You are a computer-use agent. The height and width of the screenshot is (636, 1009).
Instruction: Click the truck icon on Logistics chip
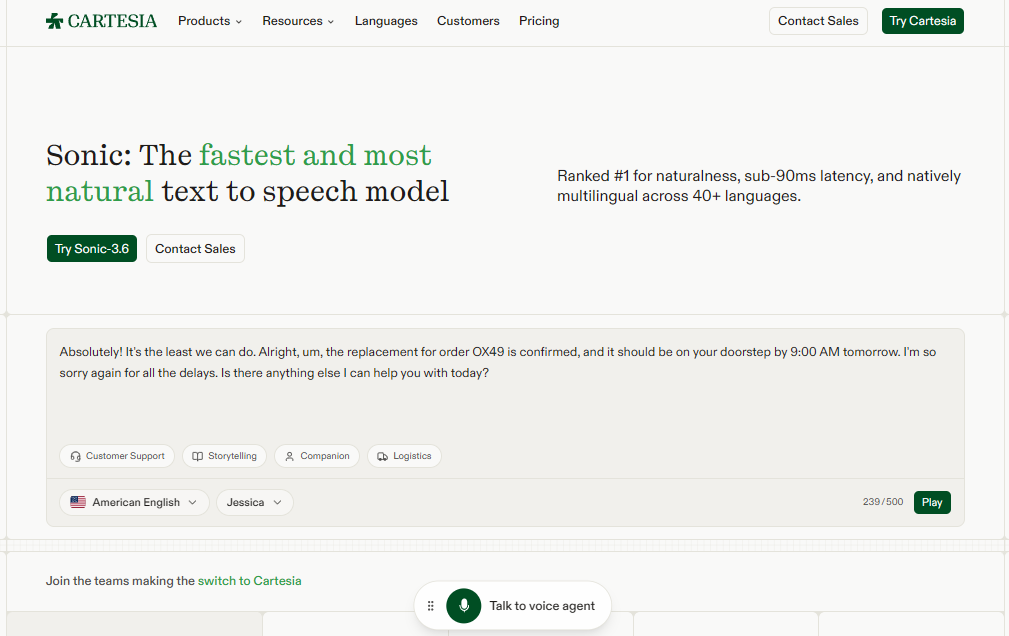[382, 456]
